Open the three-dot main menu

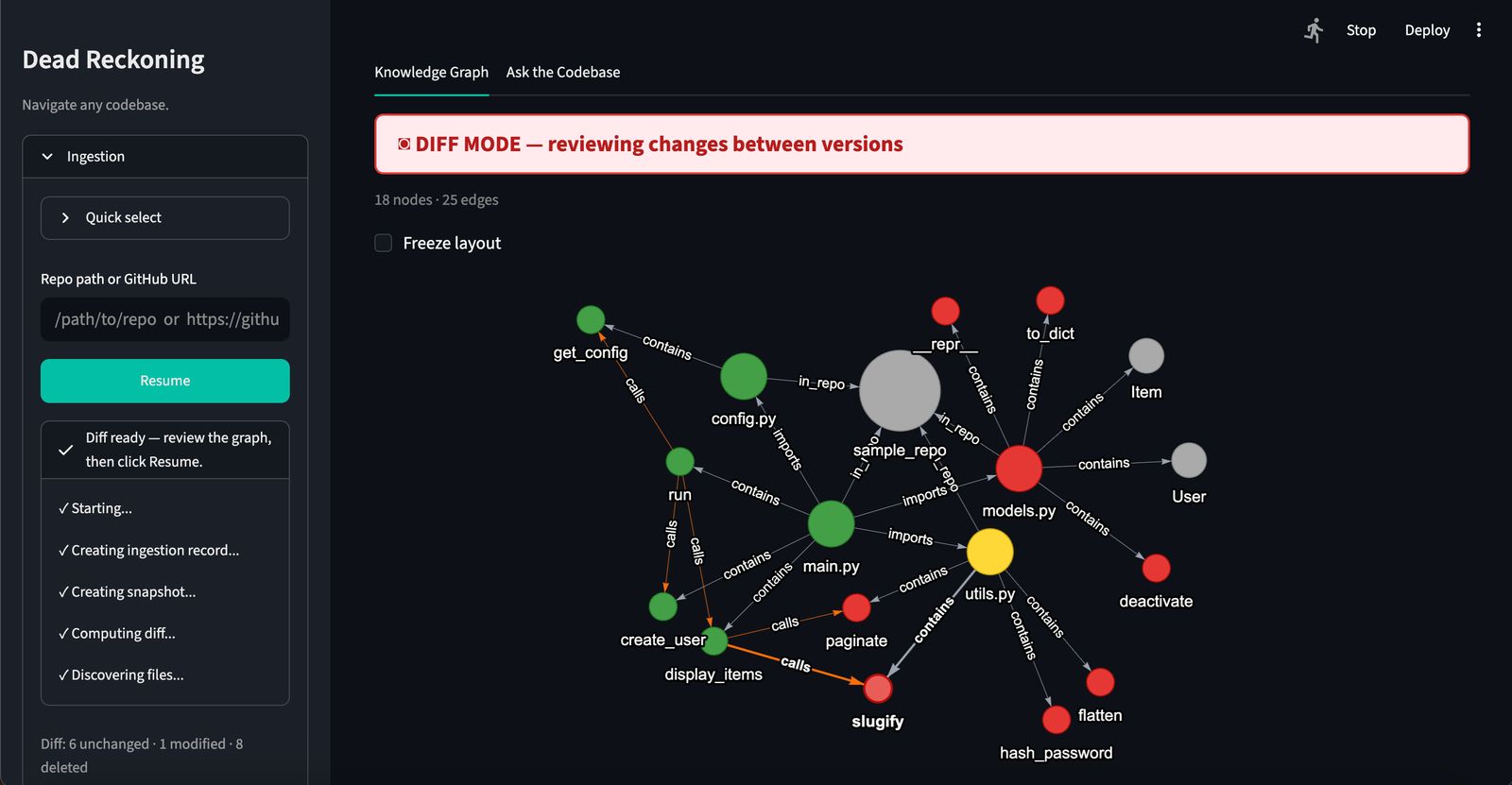coord(1479,30)
